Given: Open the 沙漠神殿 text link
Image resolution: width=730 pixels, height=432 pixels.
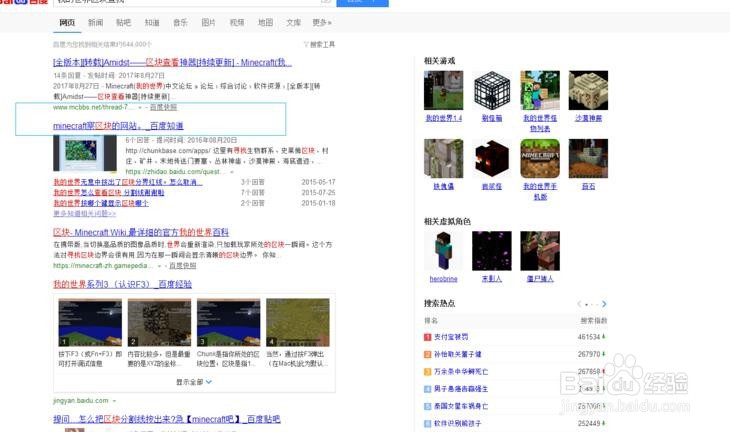Looking at the screenshot, I should tap(588, 118).
